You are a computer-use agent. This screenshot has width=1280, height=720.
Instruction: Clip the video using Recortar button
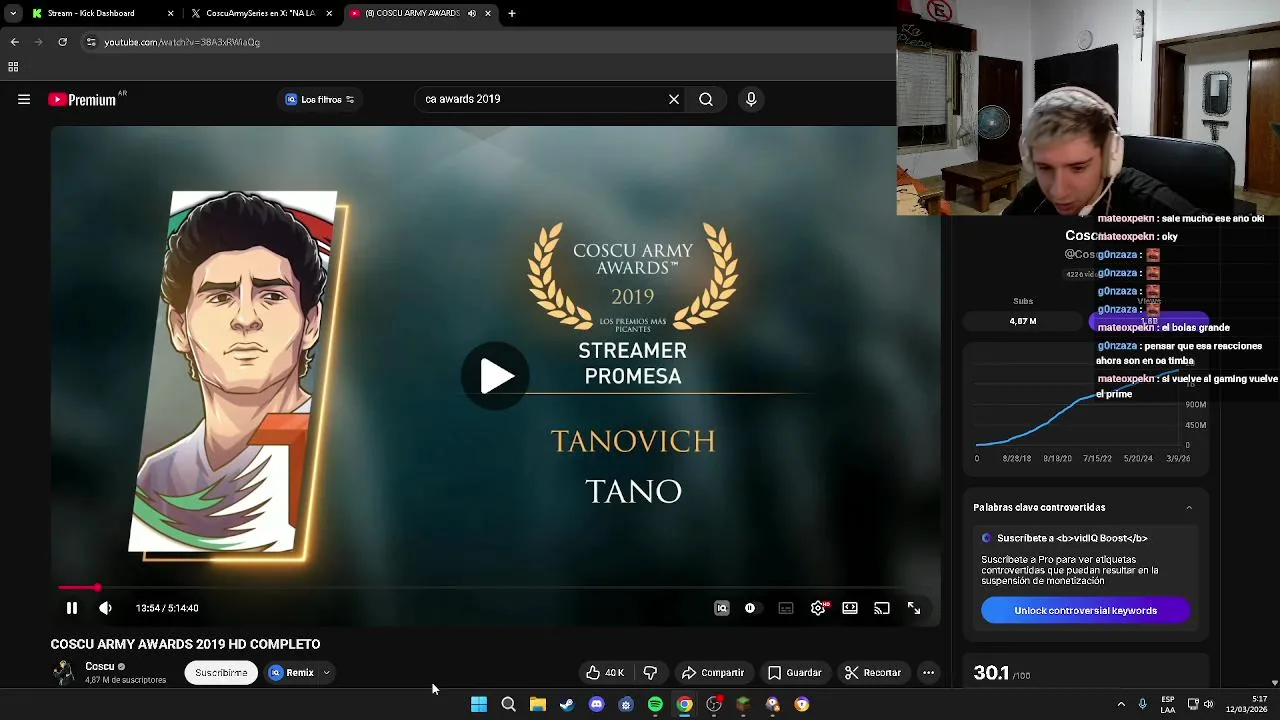coord(873,673)
